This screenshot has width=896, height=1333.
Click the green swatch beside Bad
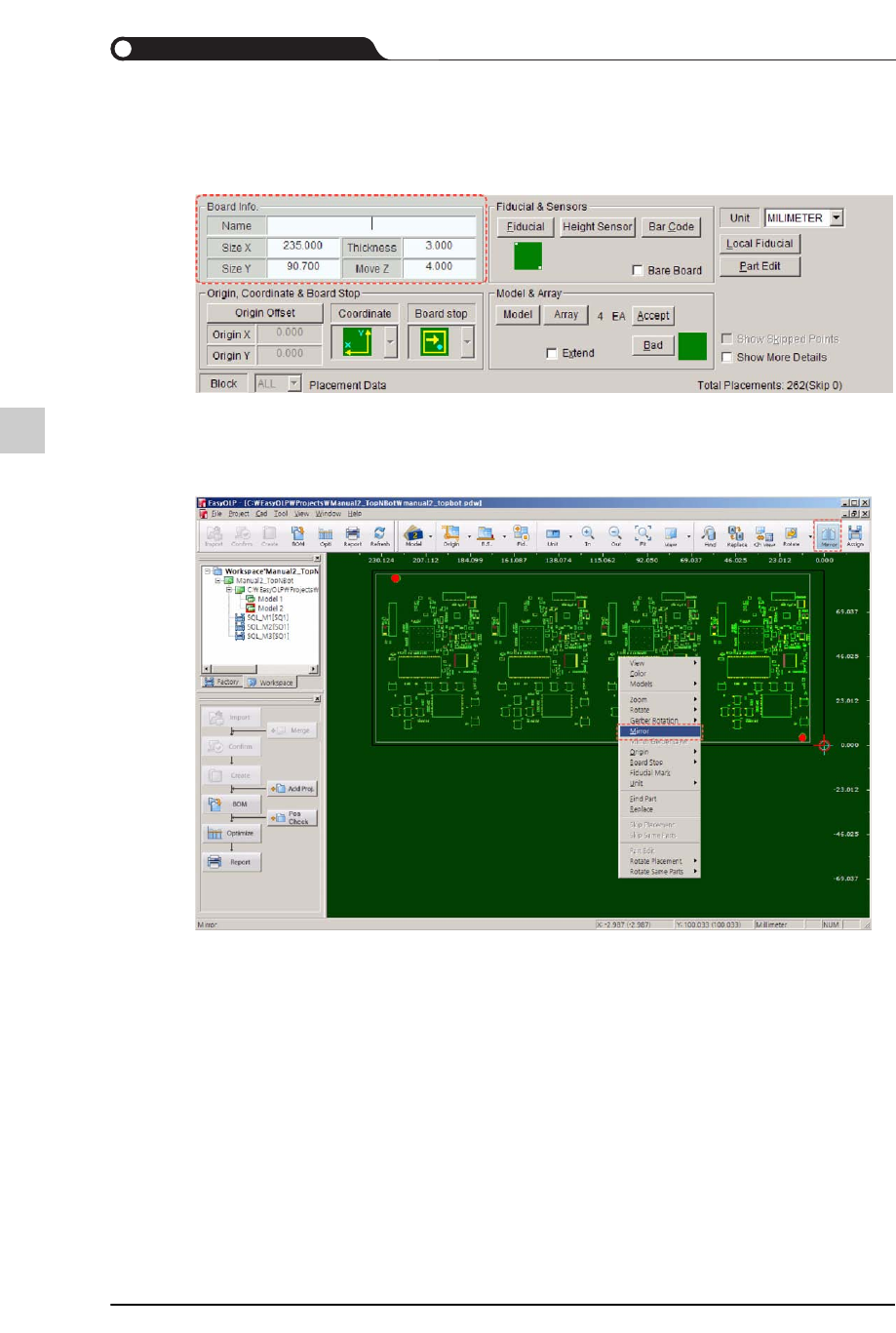692,346
